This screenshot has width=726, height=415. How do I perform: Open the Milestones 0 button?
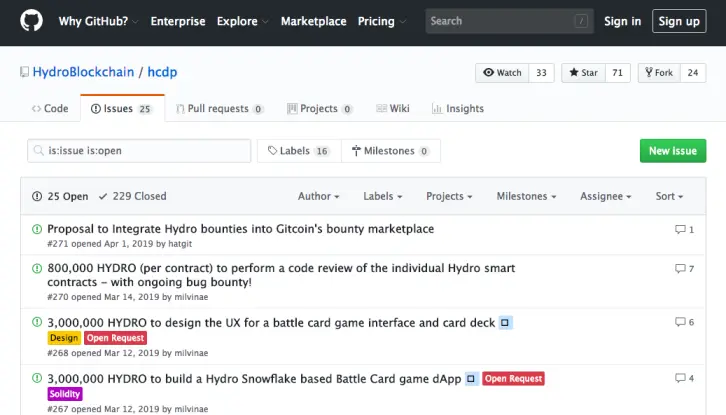[391, 151]
